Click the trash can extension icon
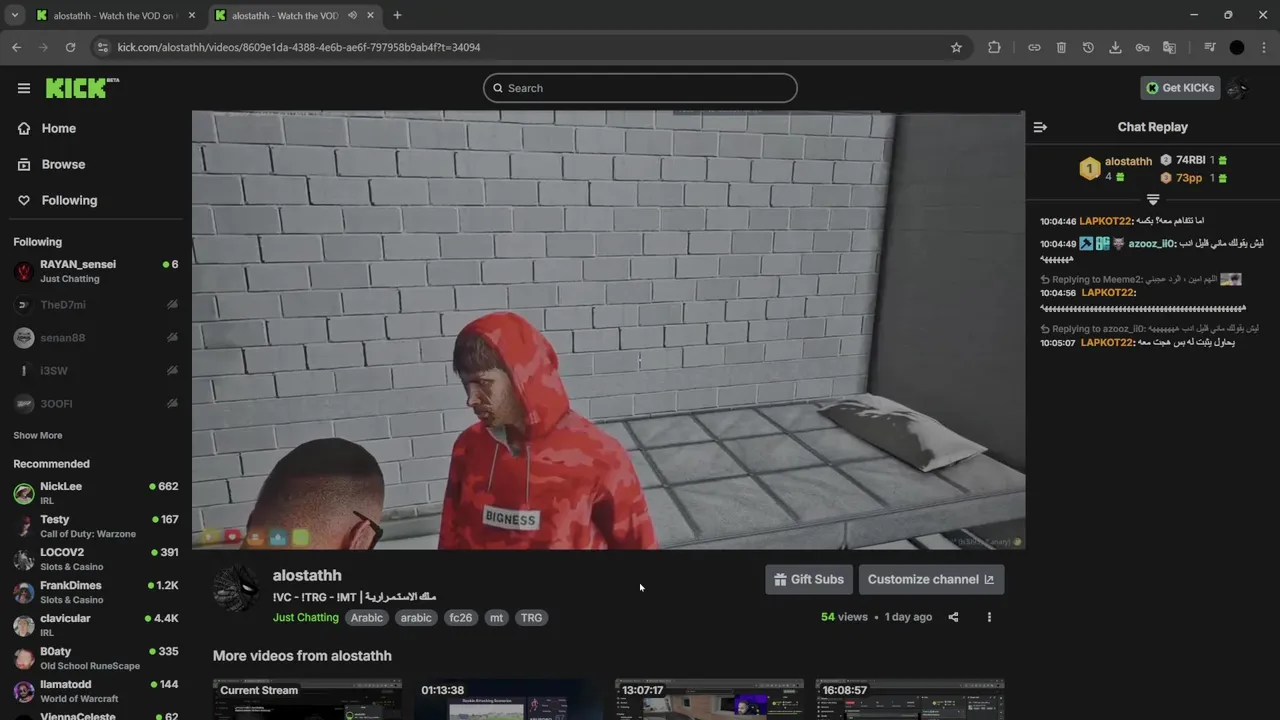 pyautogui.click(x=1061, y=47)
